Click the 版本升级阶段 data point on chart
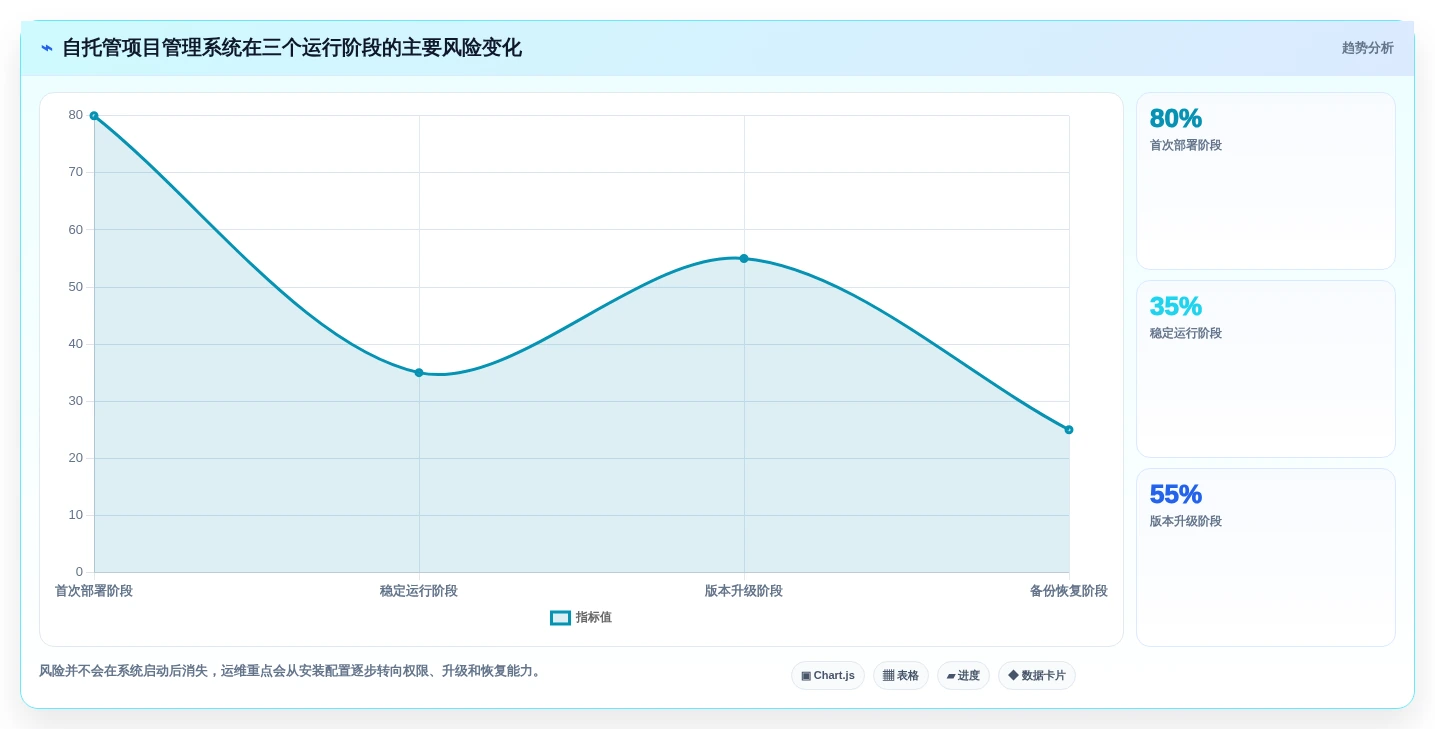 [744, 259]
